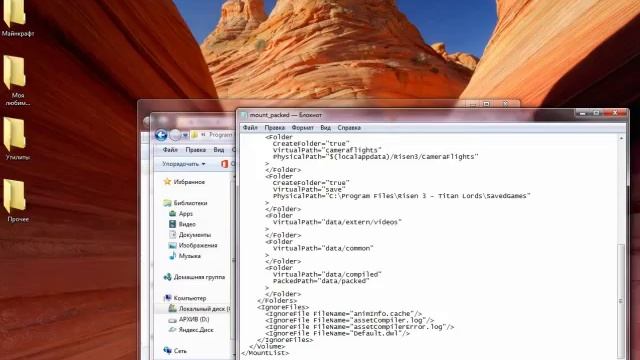640x360 pixels.
Task: Click the Документы library icon
Action: coord(173,235)
